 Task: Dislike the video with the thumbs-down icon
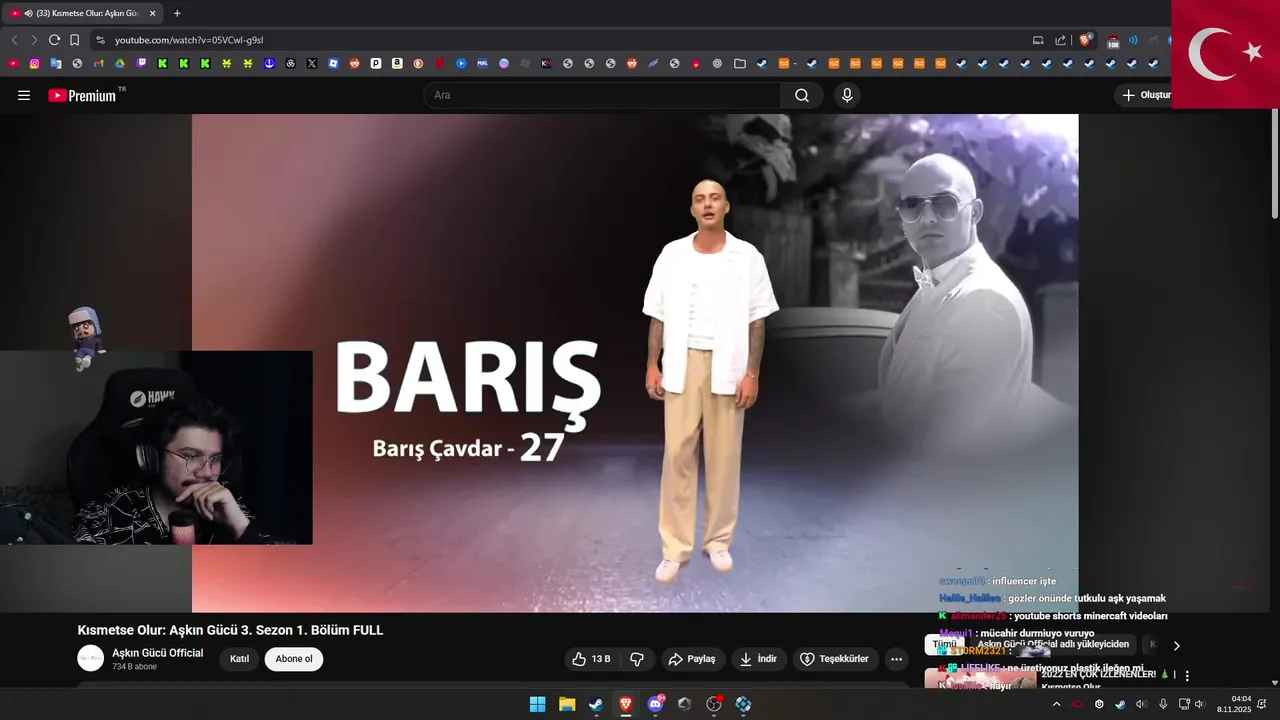pyautogui.click(x=637, y=659)
